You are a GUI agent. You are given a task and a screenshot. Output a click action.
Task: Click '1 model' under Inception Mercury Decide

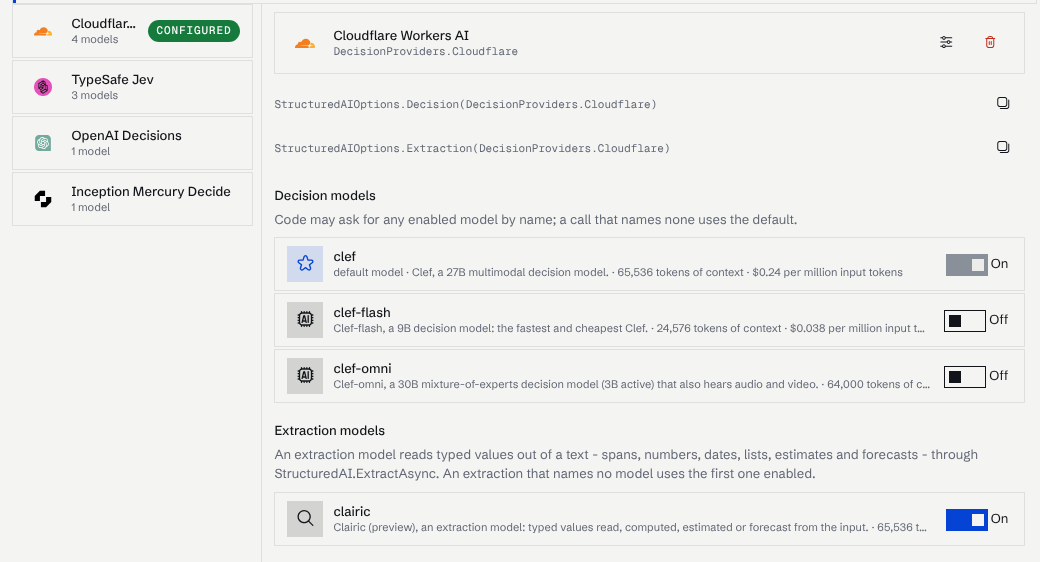[91, 208]
